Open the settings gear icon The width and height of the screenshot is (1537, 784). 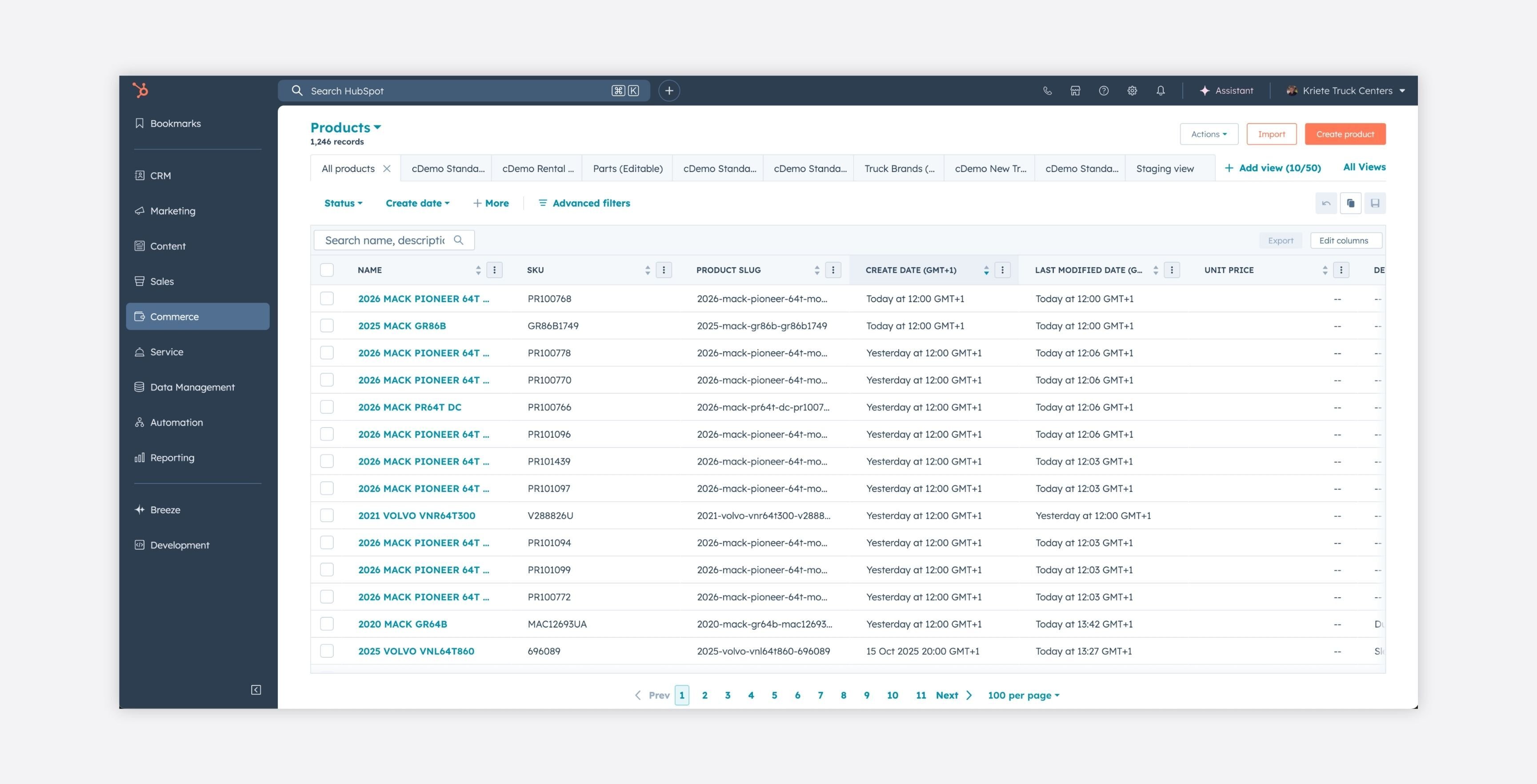(x=1132, y=90)
